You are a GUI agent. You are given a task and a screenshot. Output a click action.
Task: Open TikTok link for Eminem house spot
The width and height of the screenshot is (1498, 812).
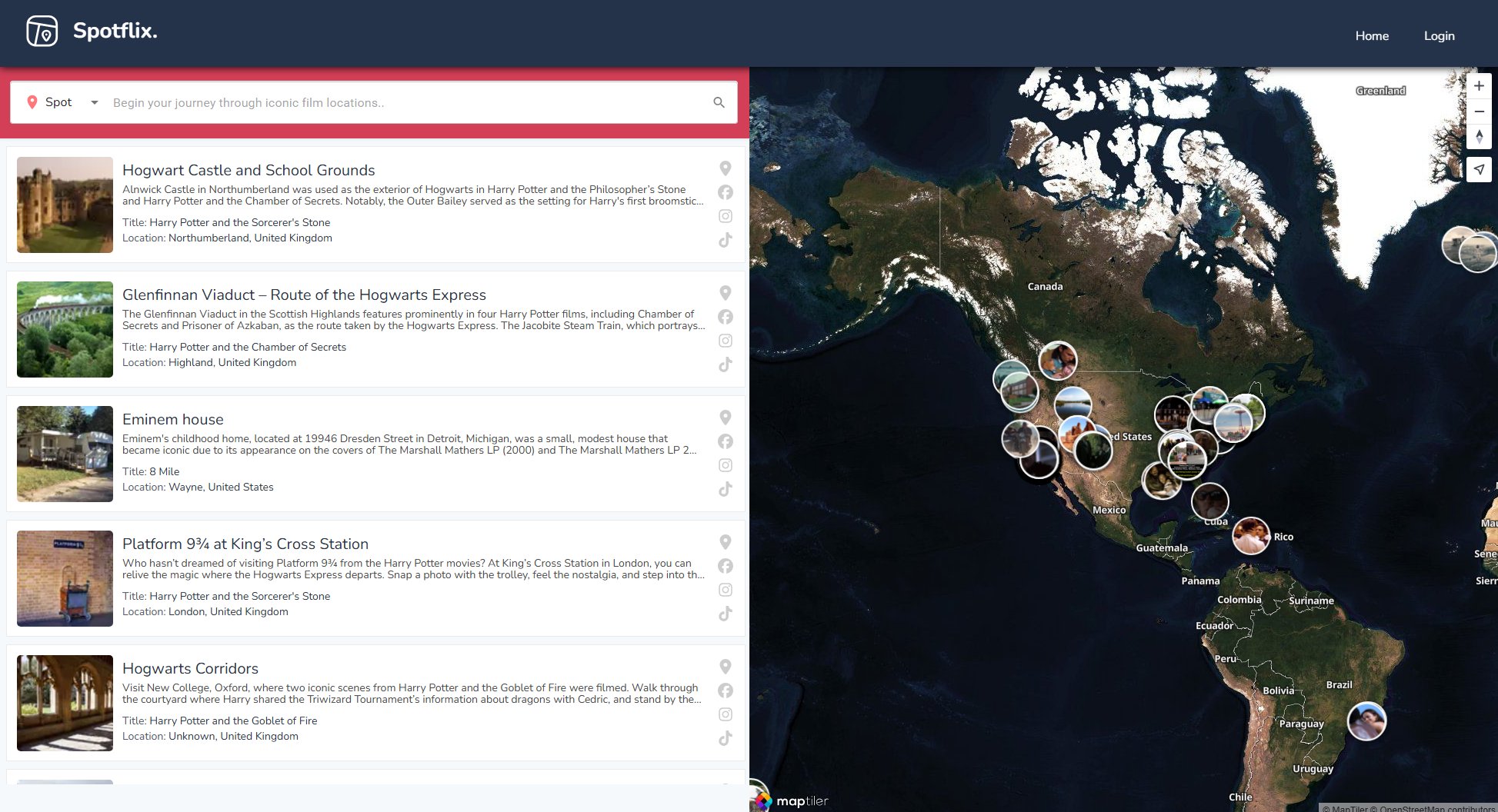pyautogui.click(x=725, y=489)
